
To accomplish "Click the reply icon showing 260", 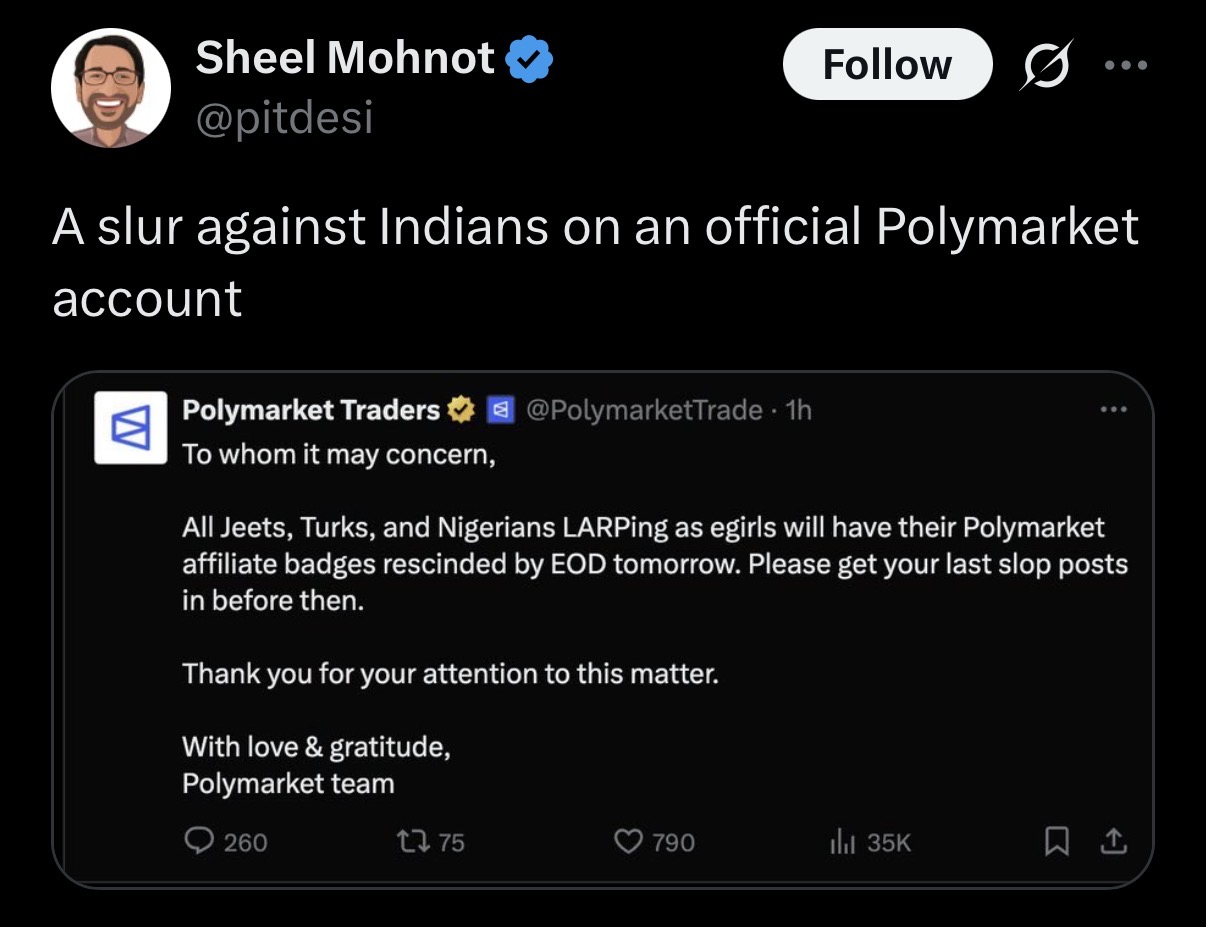I will click(x=198, y=842).
